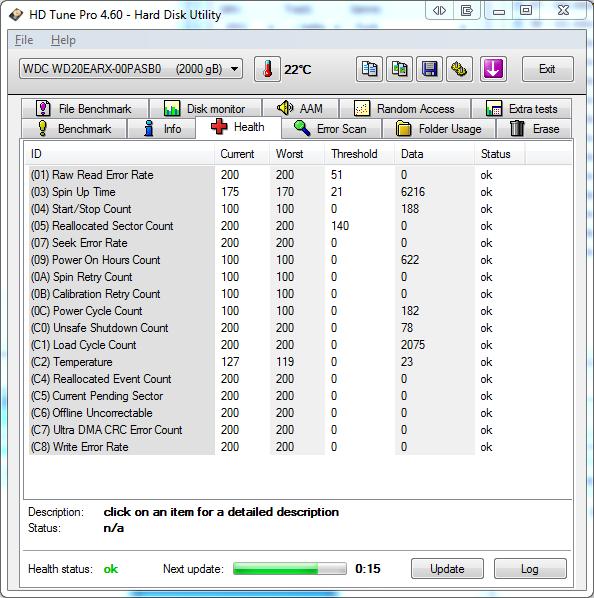
Task: Click the 2075 Load Cycle Count data value
Action: pyautogui.click(x=413, y=345)
